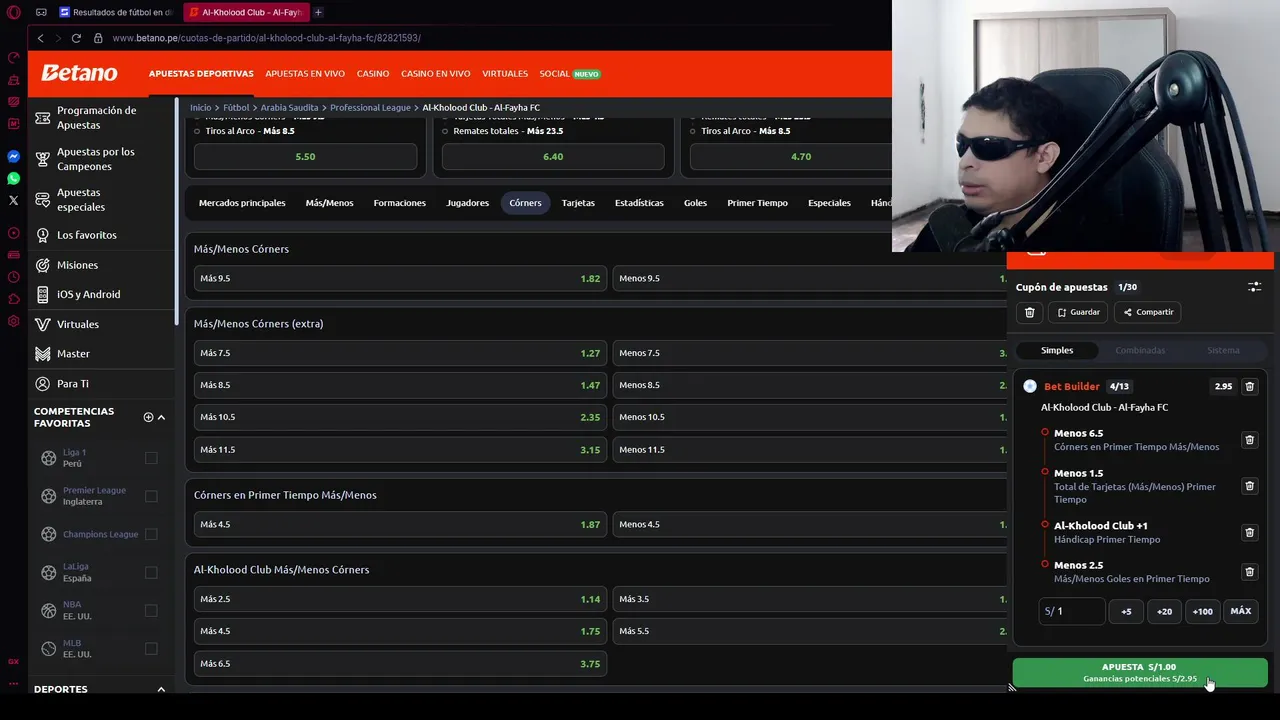This screenshot has width=1280, height=720.
Task: Click the Guardar coupon button
Action: pos(1078,312)
